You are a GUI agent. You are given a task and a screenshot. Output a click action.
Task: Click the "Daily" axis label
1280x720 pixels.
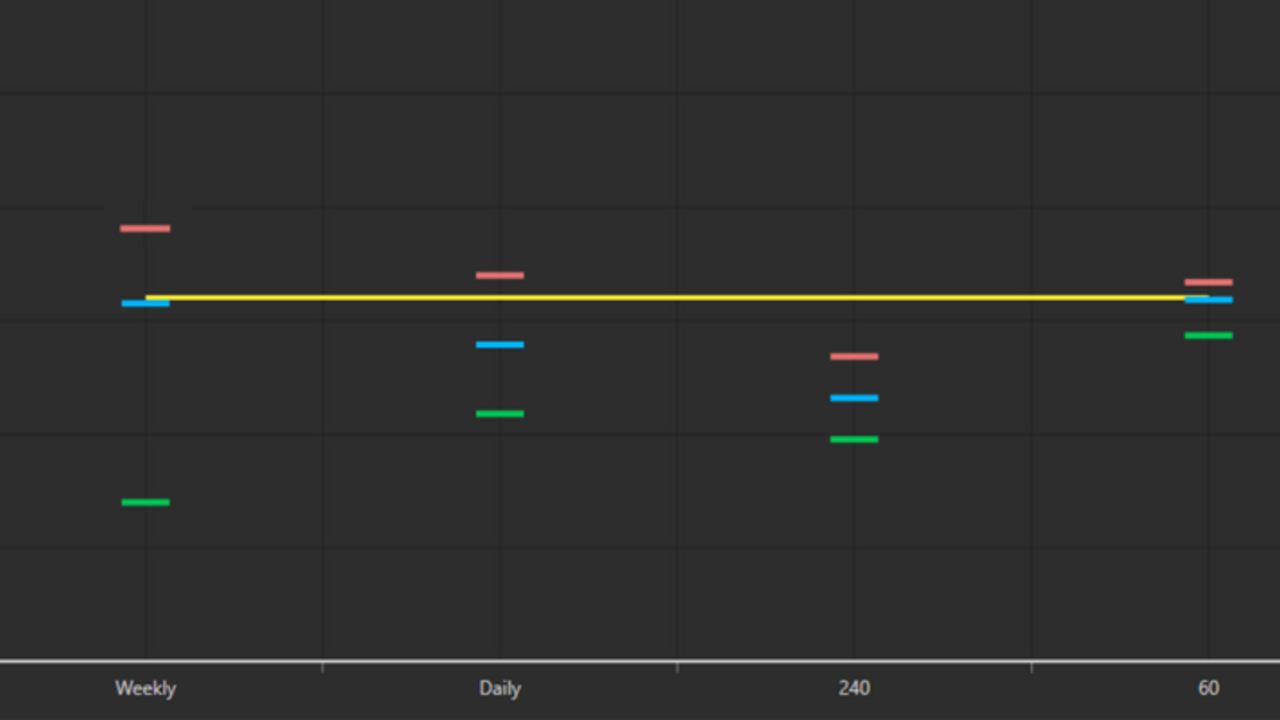(x=500, y=688)
